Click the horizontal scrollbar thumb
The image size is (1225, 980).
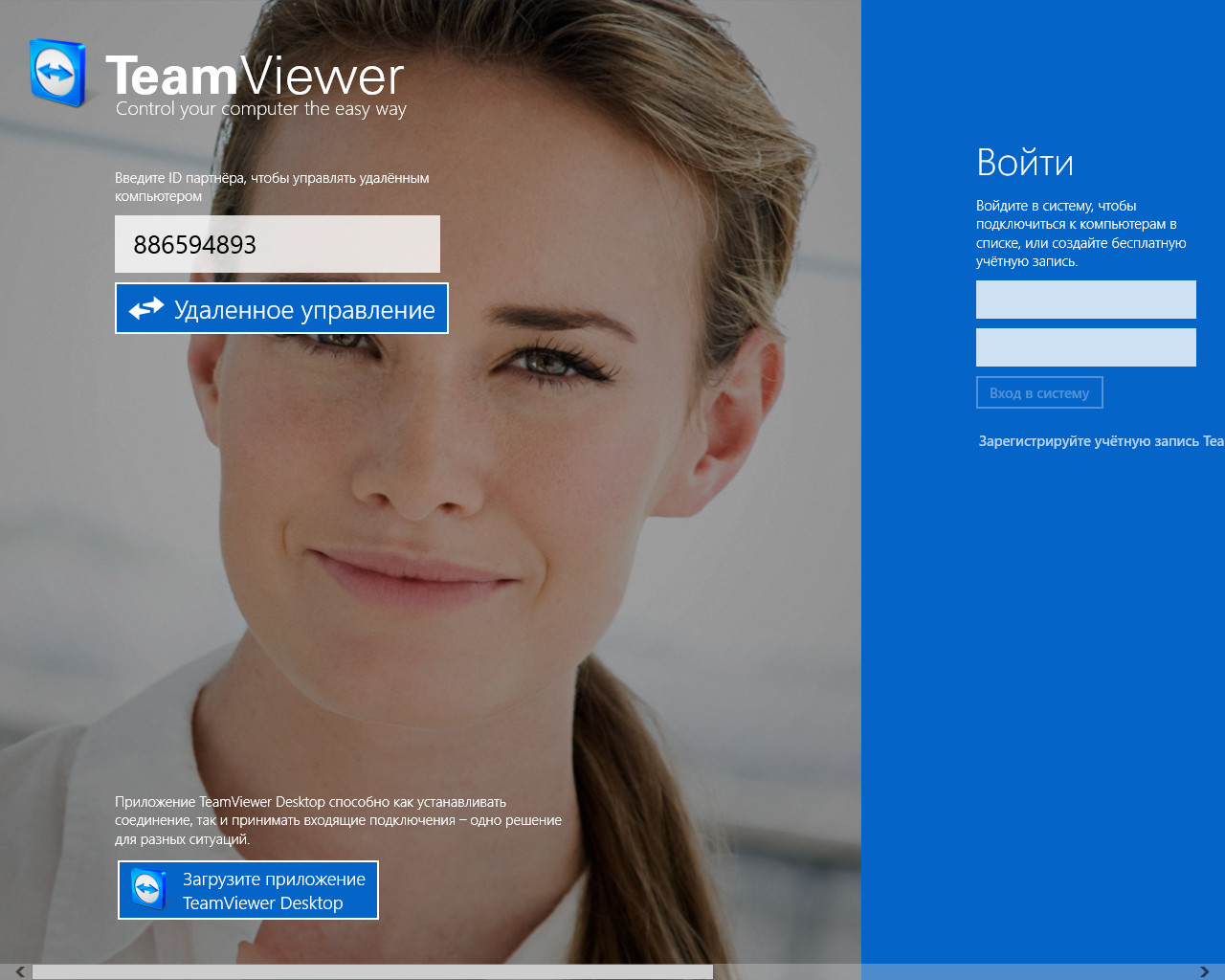(372, 971)
